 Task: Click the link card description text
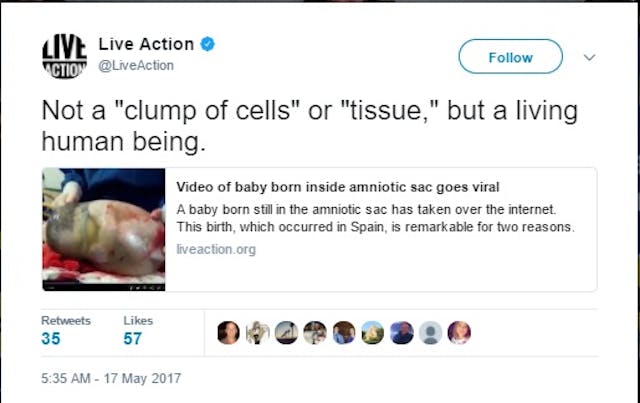(375, 217)
